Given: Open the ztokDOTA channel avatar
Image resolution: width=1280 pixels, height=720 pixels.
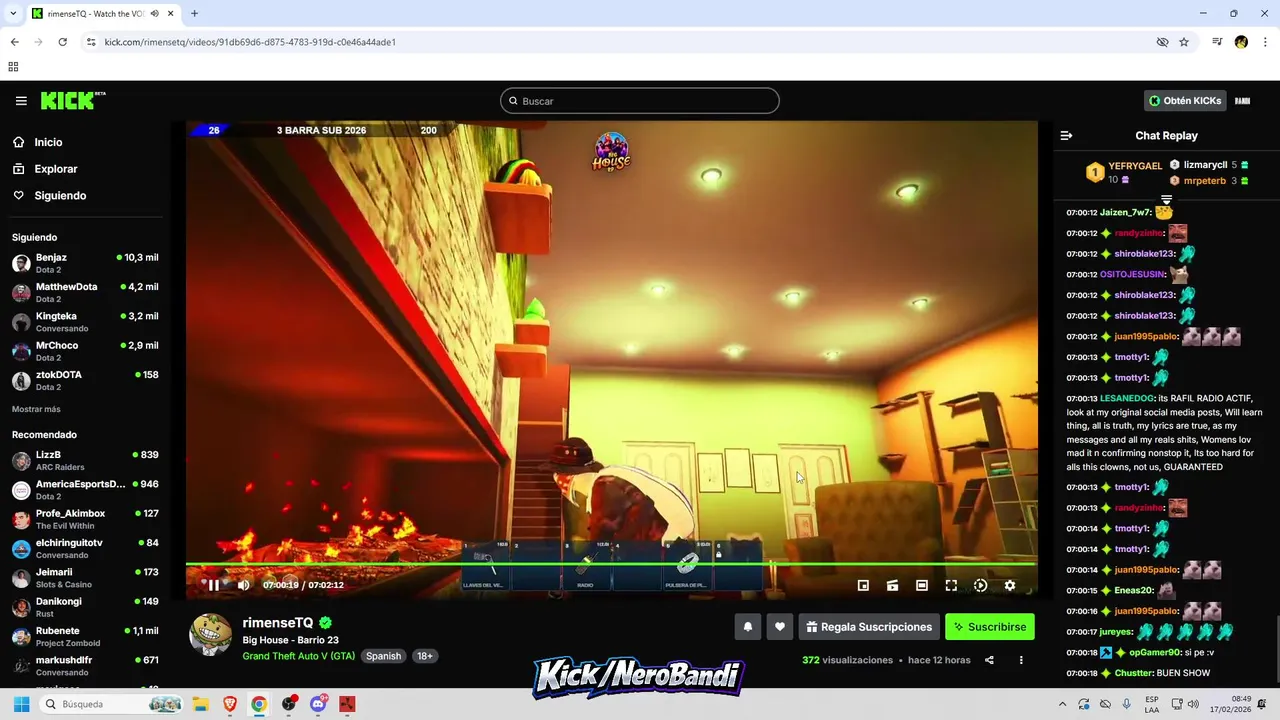Looking at the screenshot, I should coord(21,380).
